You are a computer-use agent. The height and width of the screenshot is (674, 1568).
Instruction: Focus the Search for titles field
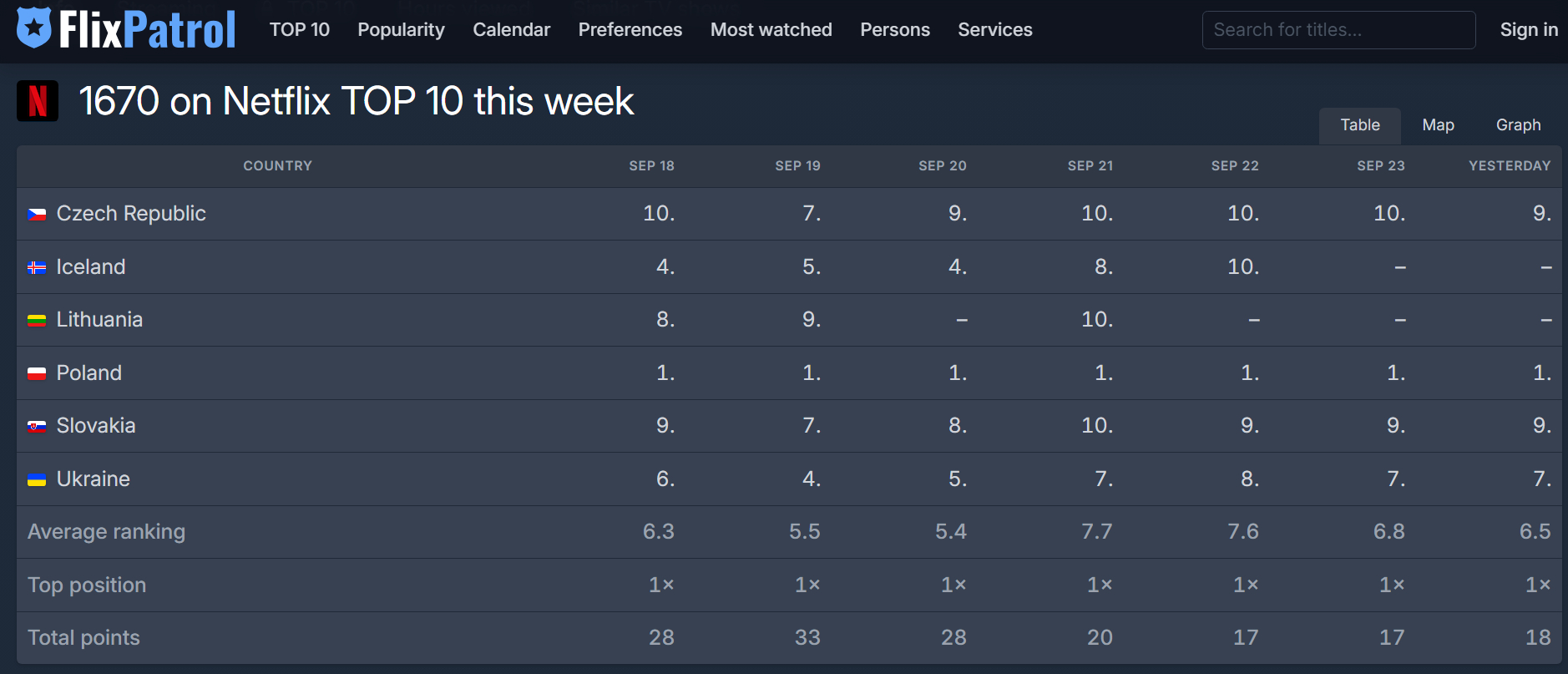[1338, 30]
